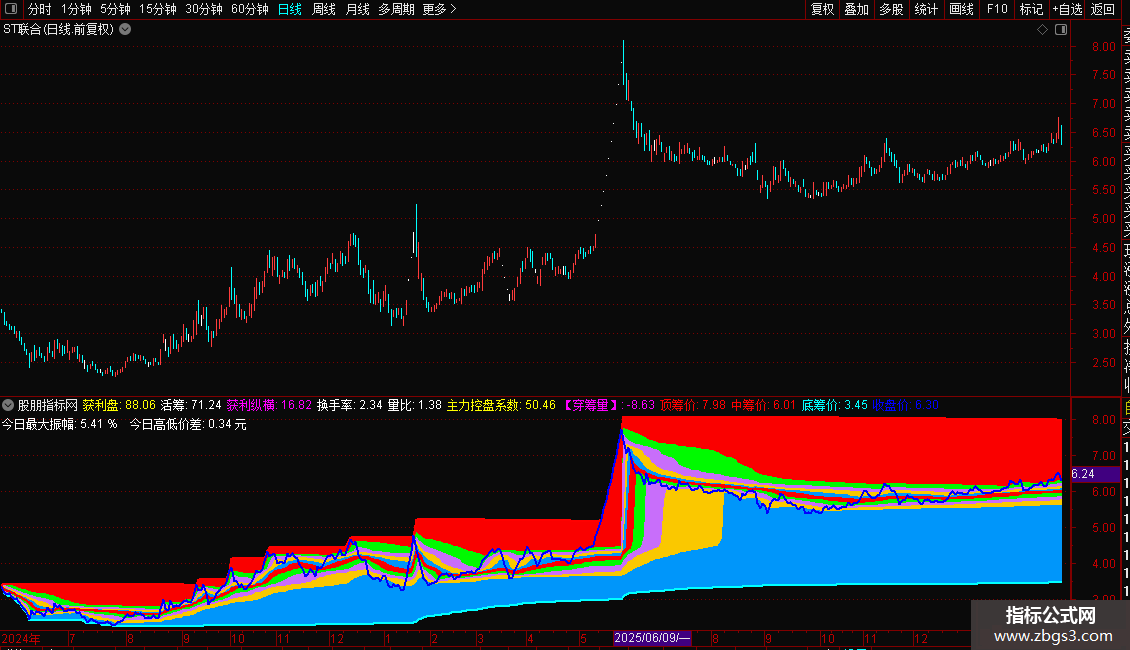Select the 30分钟 period tab

[x=204, y=9]
